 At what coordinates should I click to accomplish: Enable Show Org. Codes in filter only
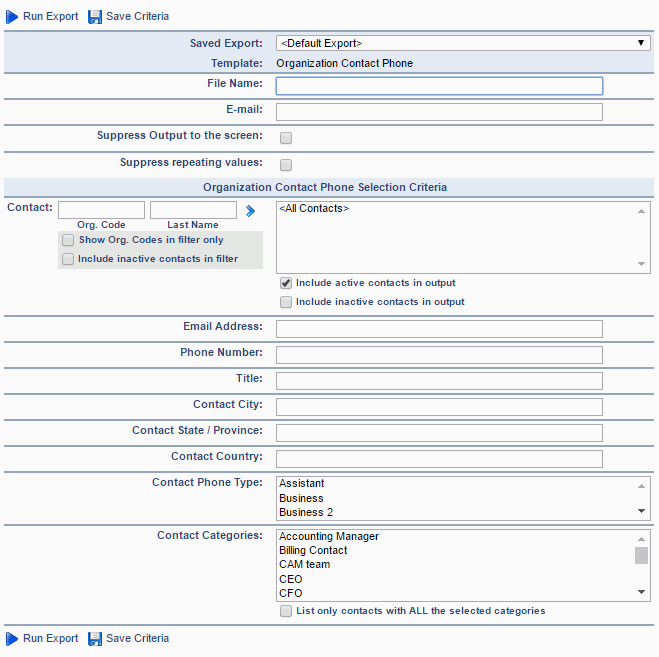[68, 240]
